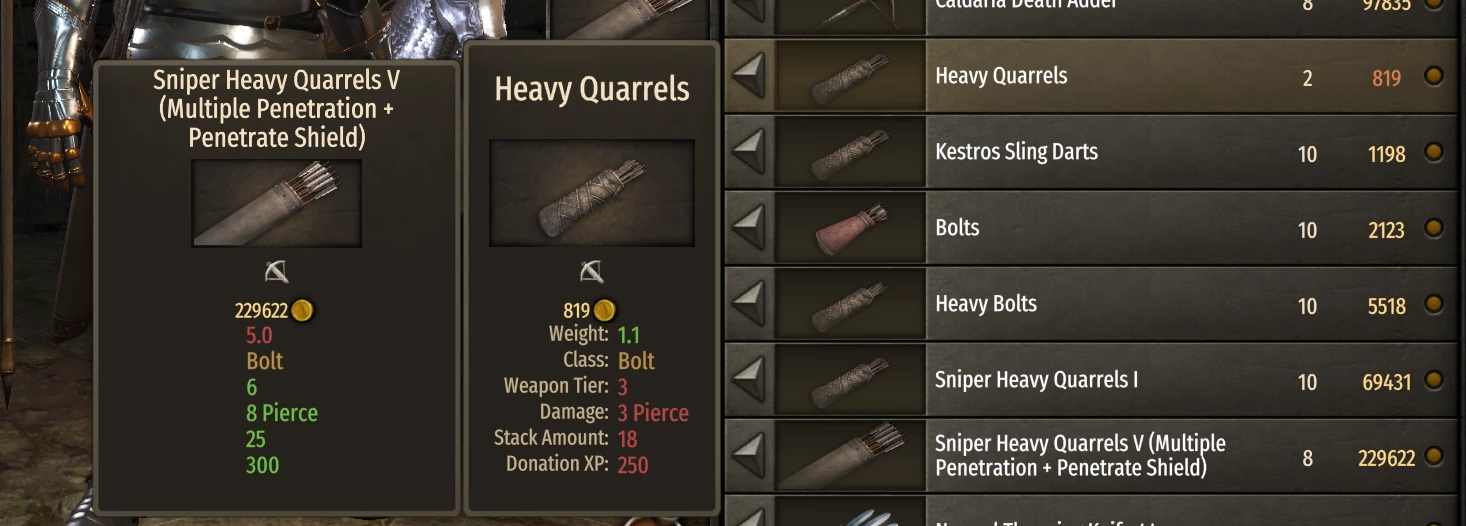The image size is (1466, 526).
Task: Click the gold coin next to 819 price in list
Action: pos(1434,76)
